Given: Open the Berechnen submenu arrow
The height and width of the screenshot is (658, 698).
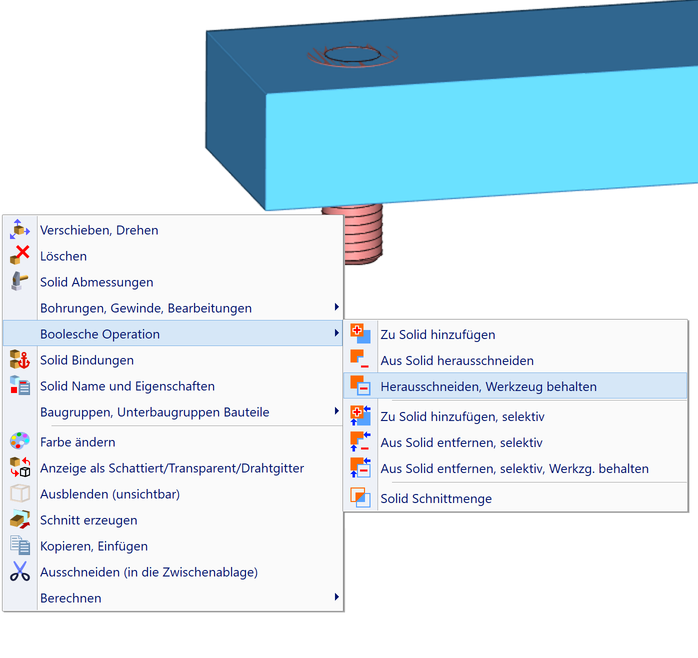Looking at the screenshot, I should click(x=337, y=598).
